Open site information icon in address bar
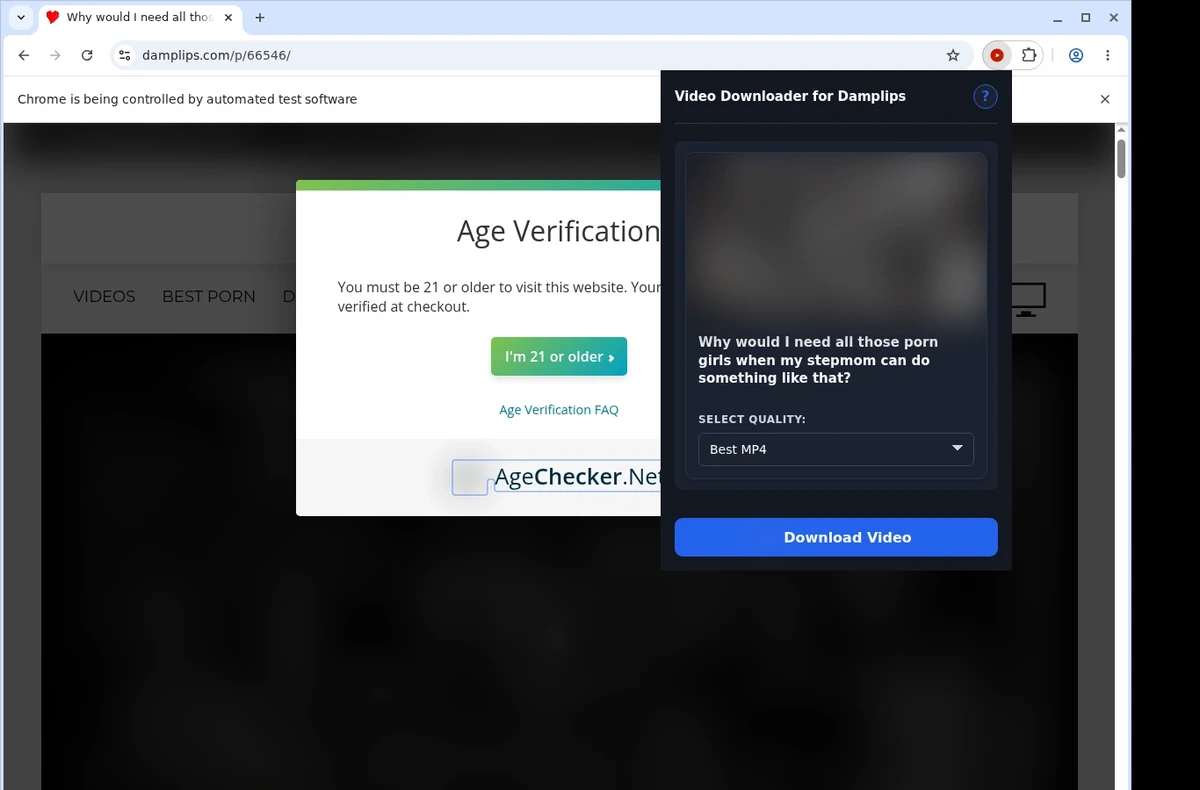The height and width of the screenshot is (790, 1200). [x=124, y=56]
